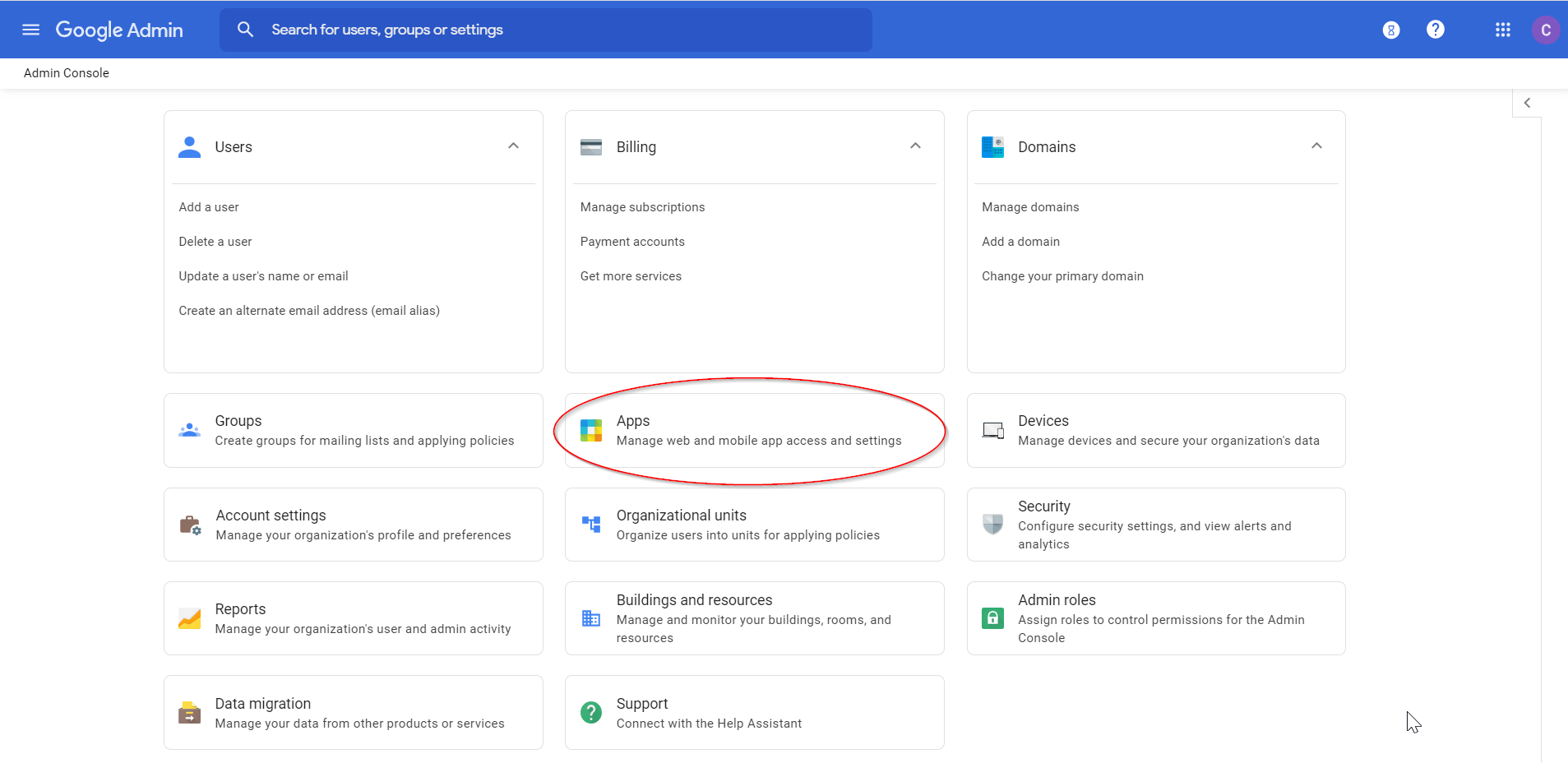Open the account profile avatar

pos(1545,30)
